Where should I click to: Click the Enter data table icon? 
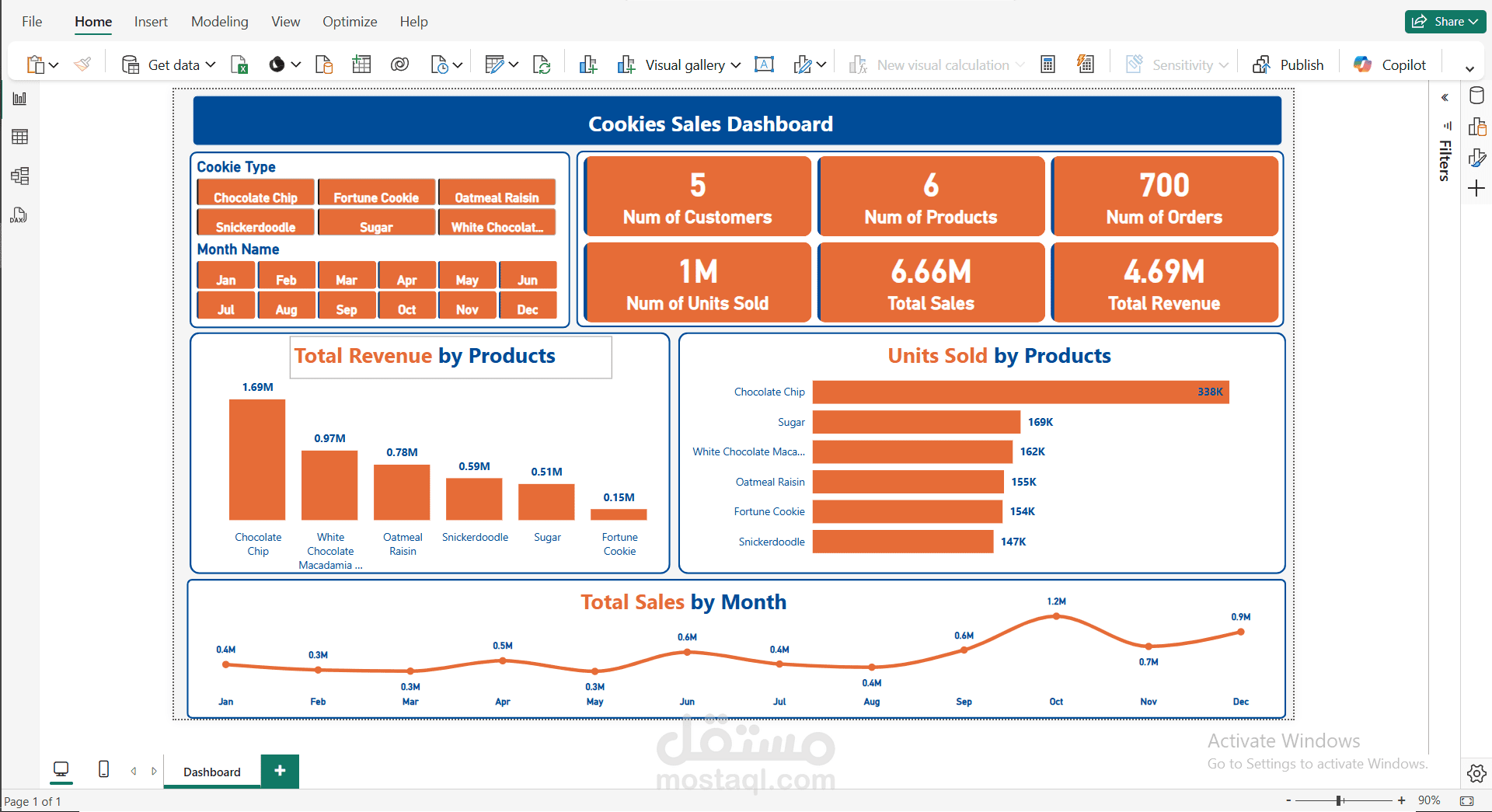coord(361,64)
